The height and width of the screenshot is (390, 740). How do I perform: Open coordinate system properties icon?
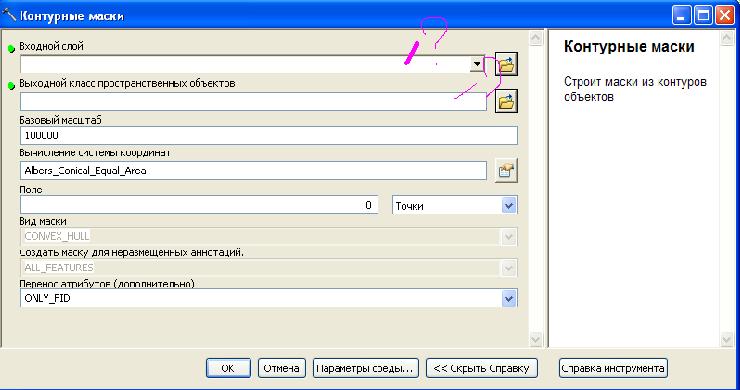click(506, 170)
